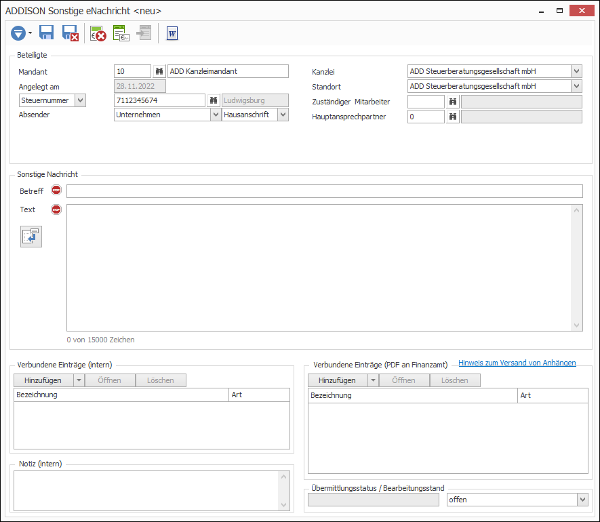Click the red required-field icon beside Betreff
This screenshot has height=522, width=600.
click(56, 190)
